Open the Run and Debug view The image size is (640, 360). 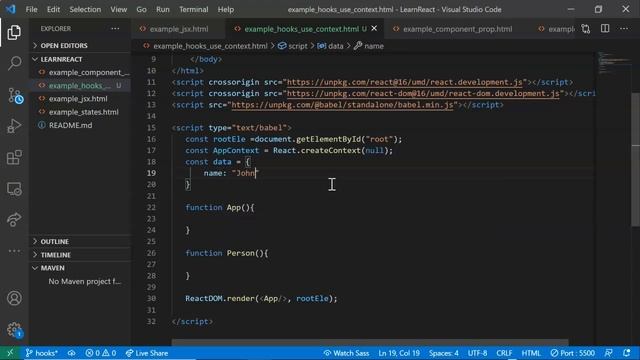pyautogui.click(x=14, y=126)
